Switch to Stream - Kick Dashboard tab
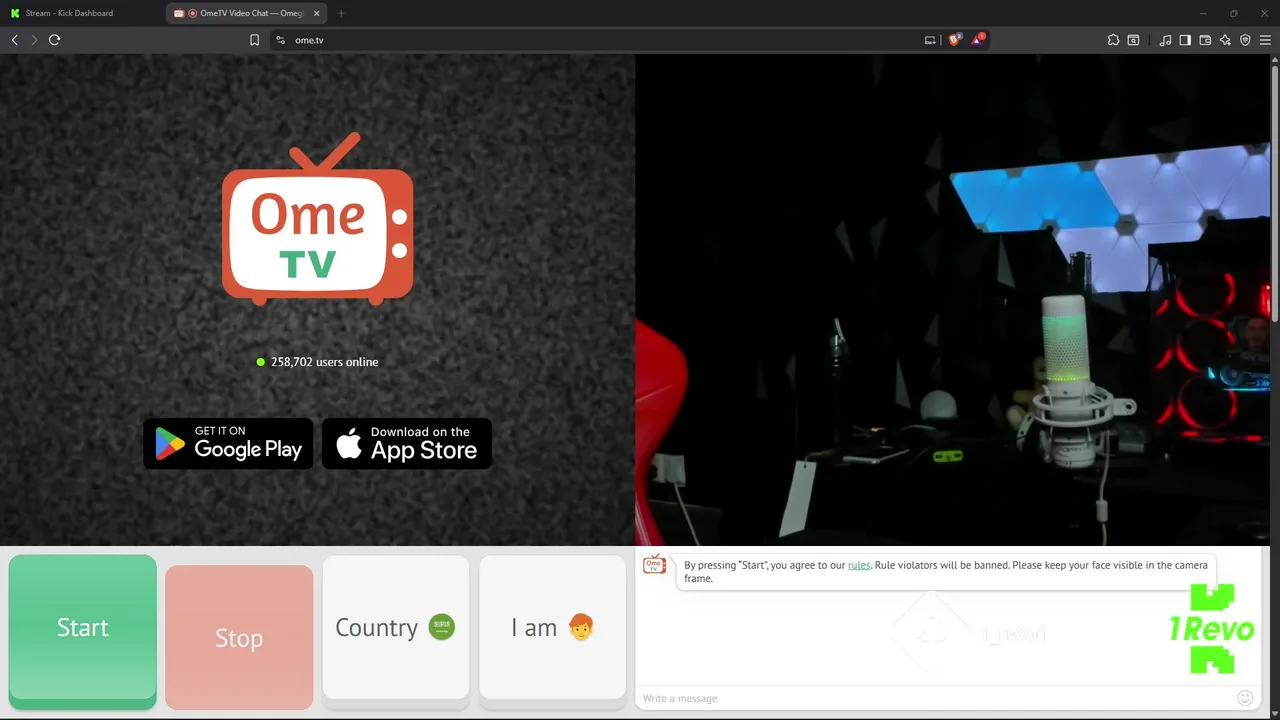 (x=82, y=13)
